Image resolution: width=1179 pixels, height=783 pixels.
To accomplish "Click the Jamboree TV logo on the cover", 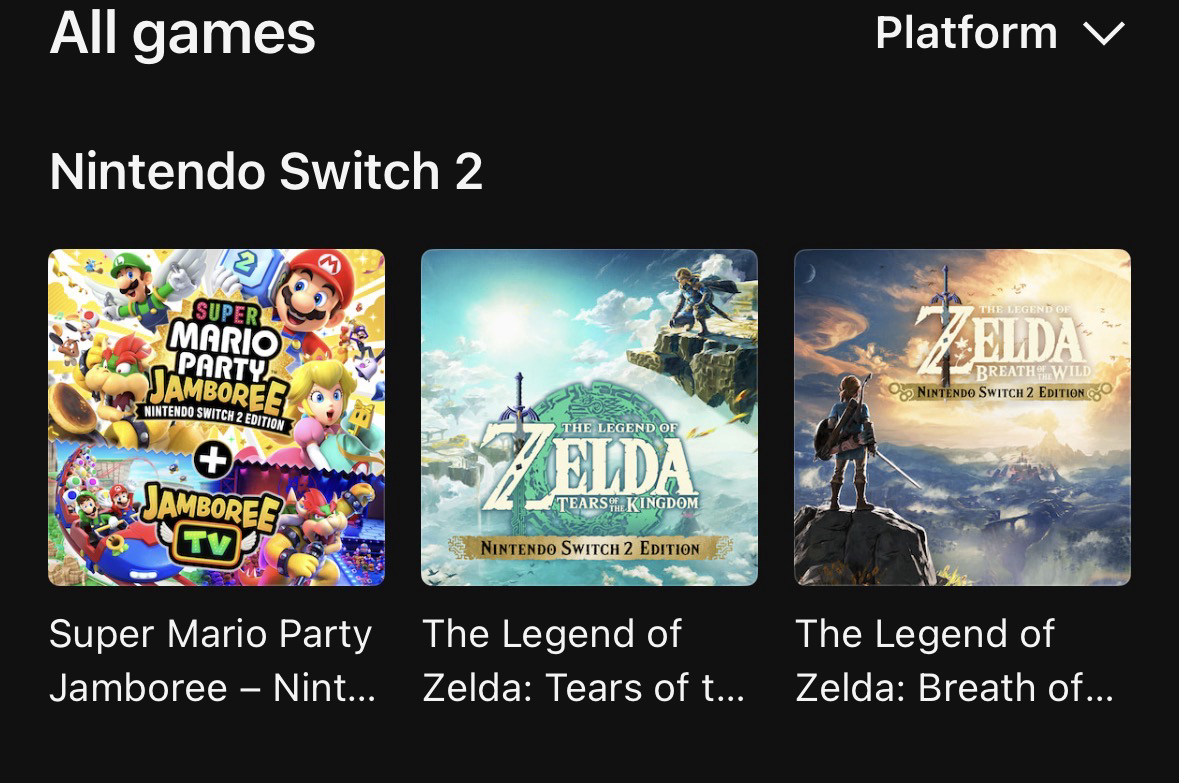I will (210, 525).
